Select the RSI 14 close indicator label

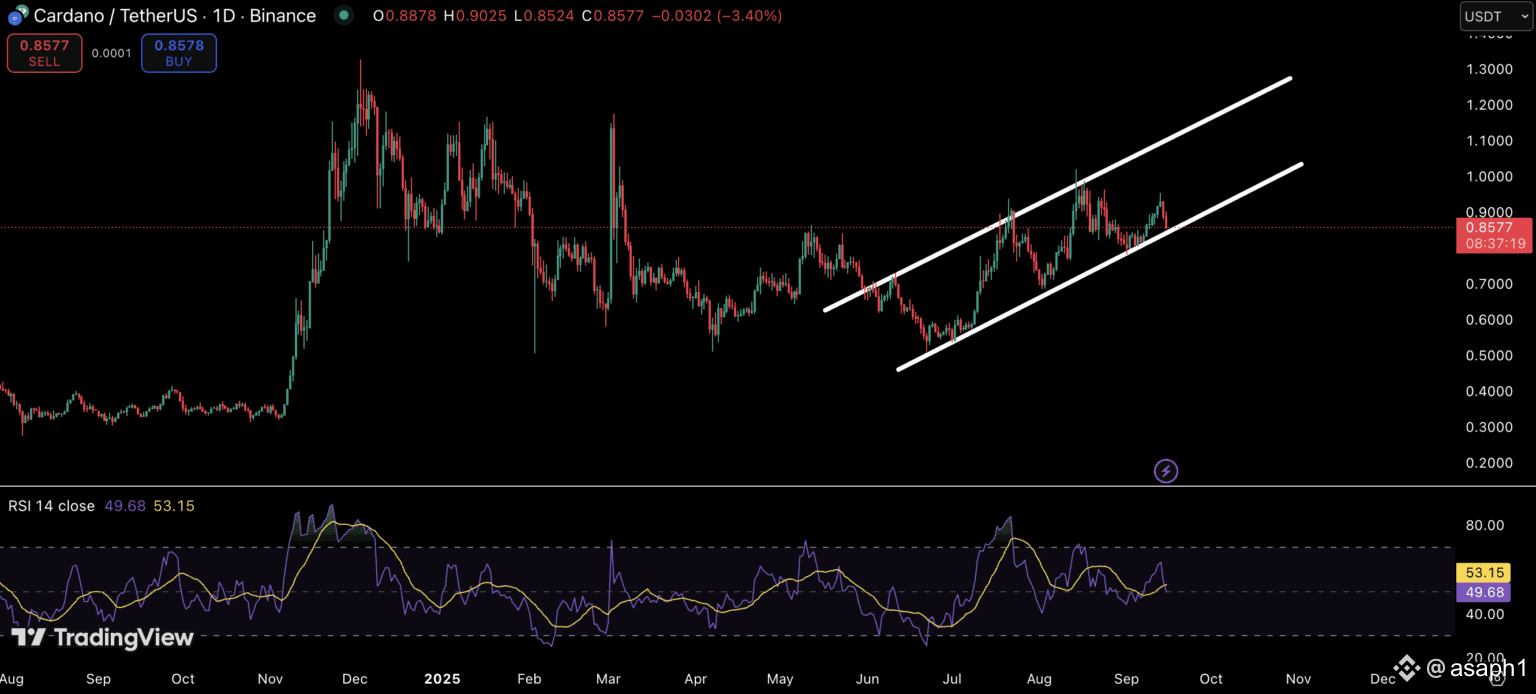51,506
